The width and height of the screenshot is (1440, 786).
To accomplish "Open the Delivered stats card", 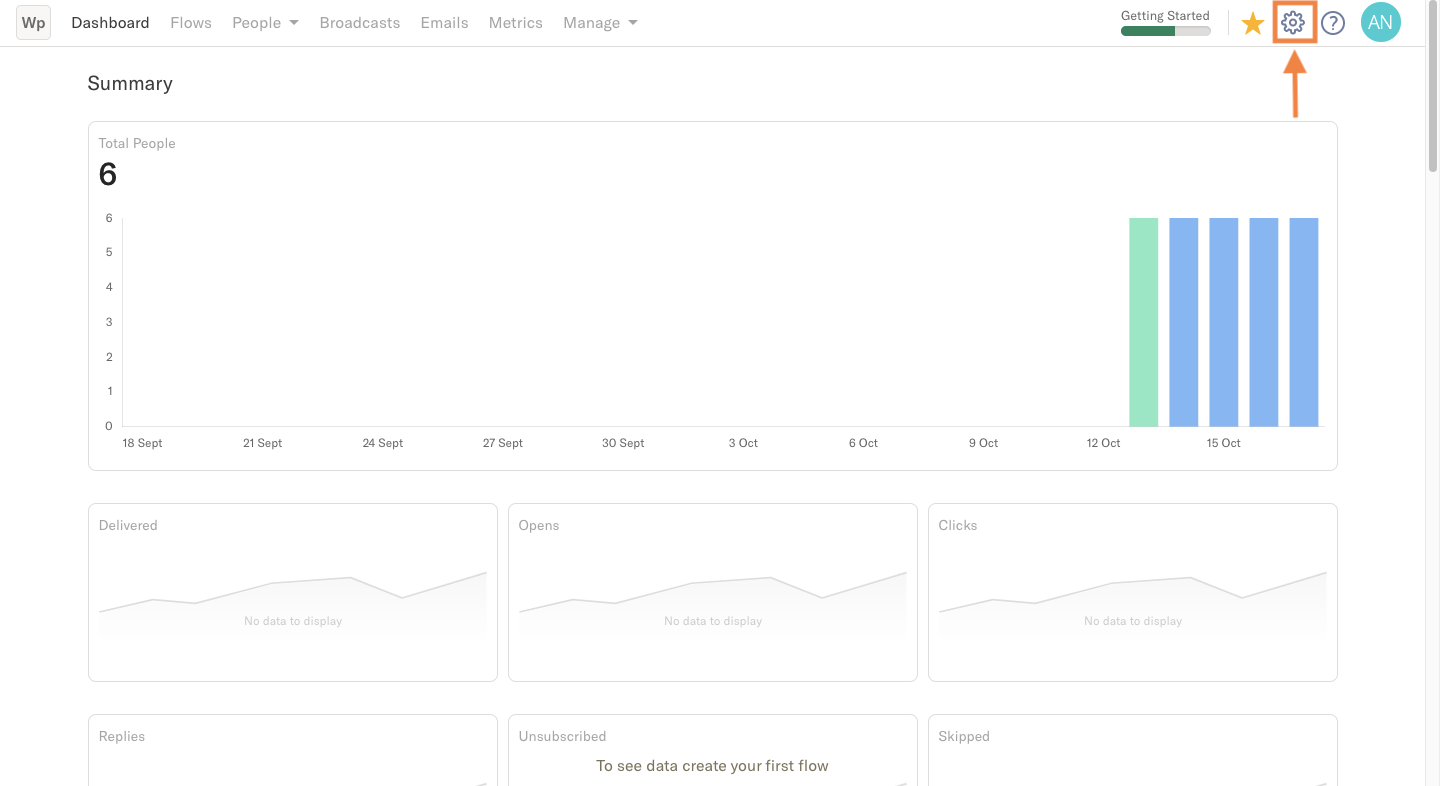I will point(293,592).
